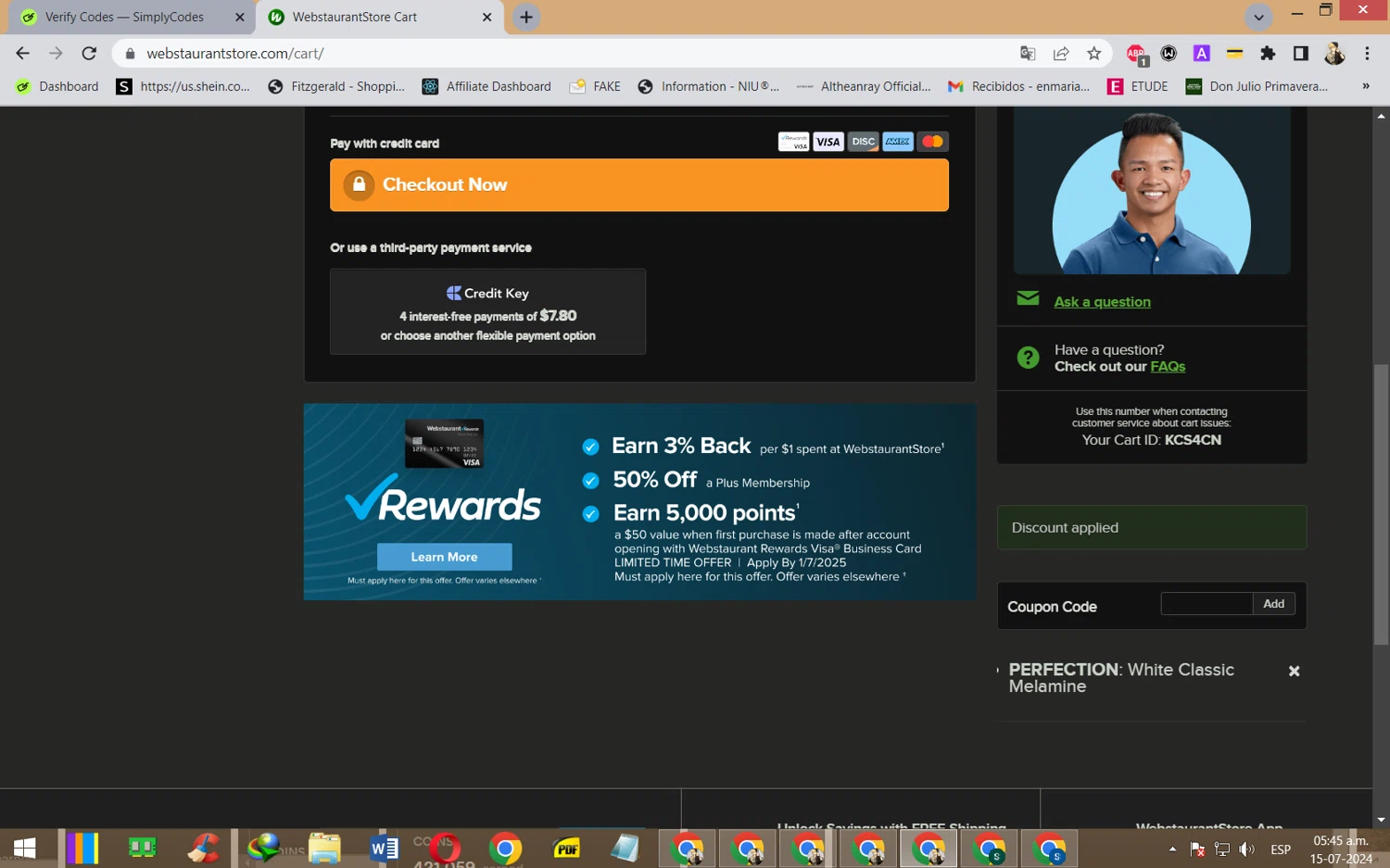Click Add next to Coupon Code
The image size is (1390, 868).
[1274, 604]
